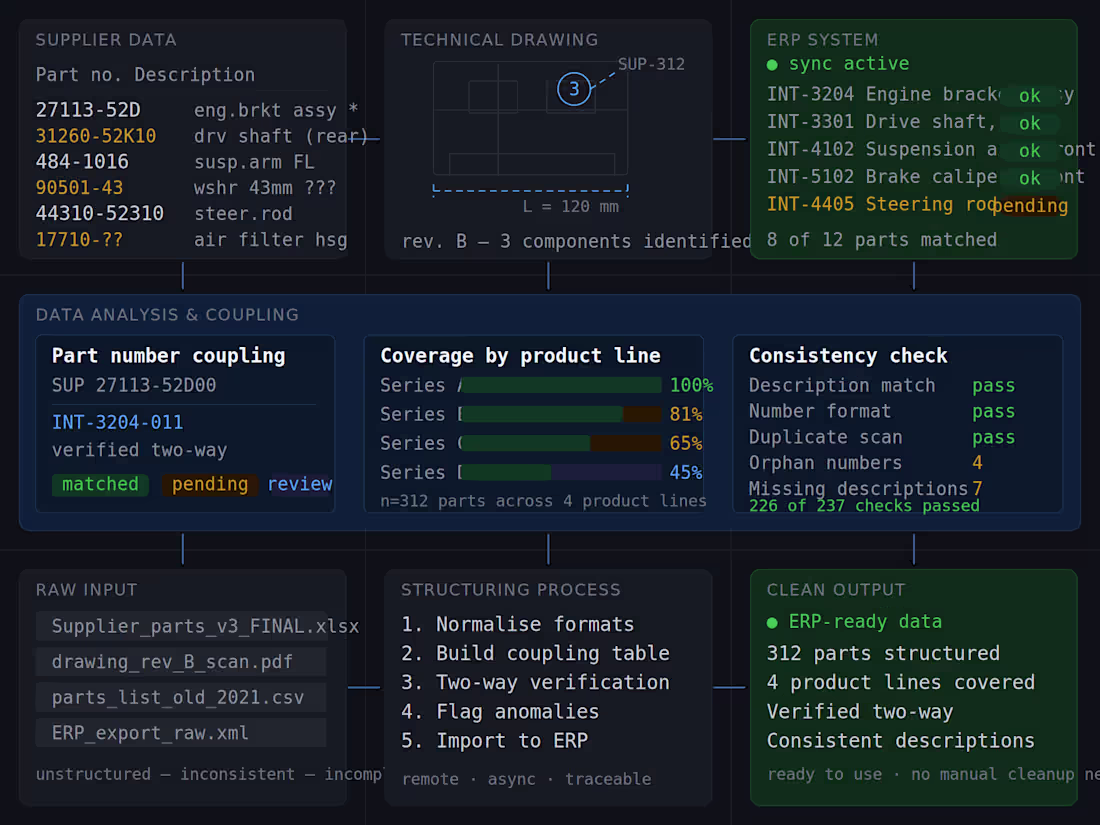Select supplier part 17710-??
1100x825 pixels.
[x=79, y=240]
